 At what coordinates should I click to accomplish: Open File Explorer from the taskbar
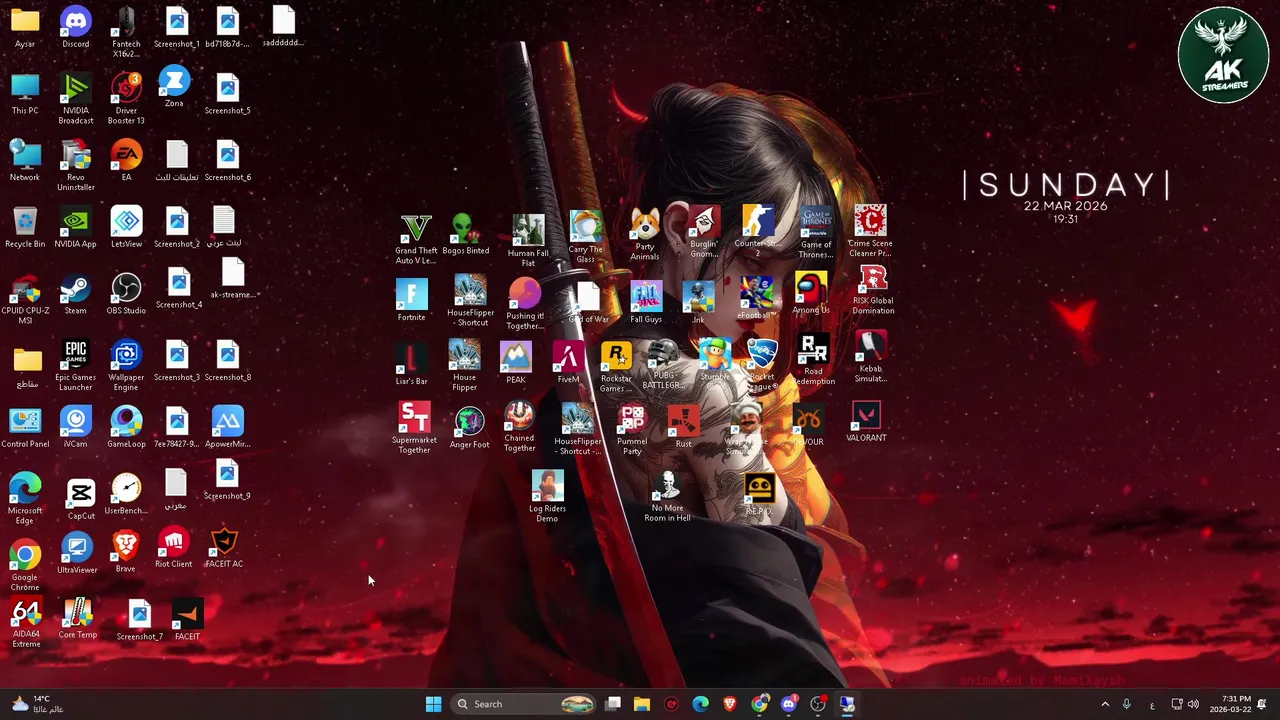point(642,704)
